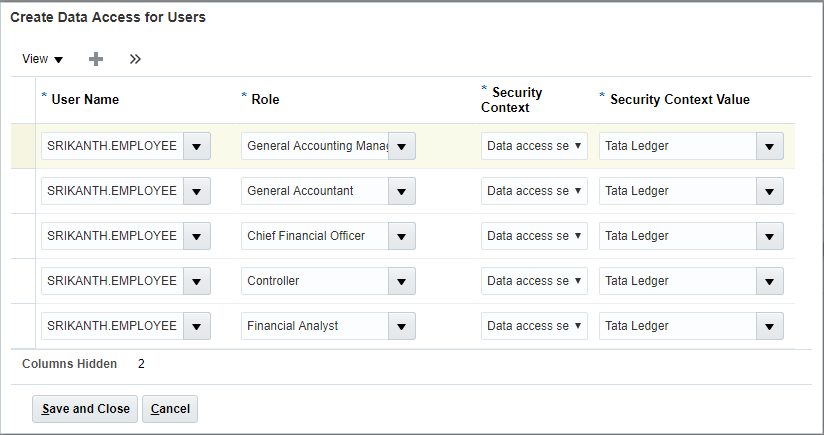This screenshot has width=824, height=435.
Task: Expand Tata Ledger dropdown in Financial Analyst row
Action: point(769,326)
